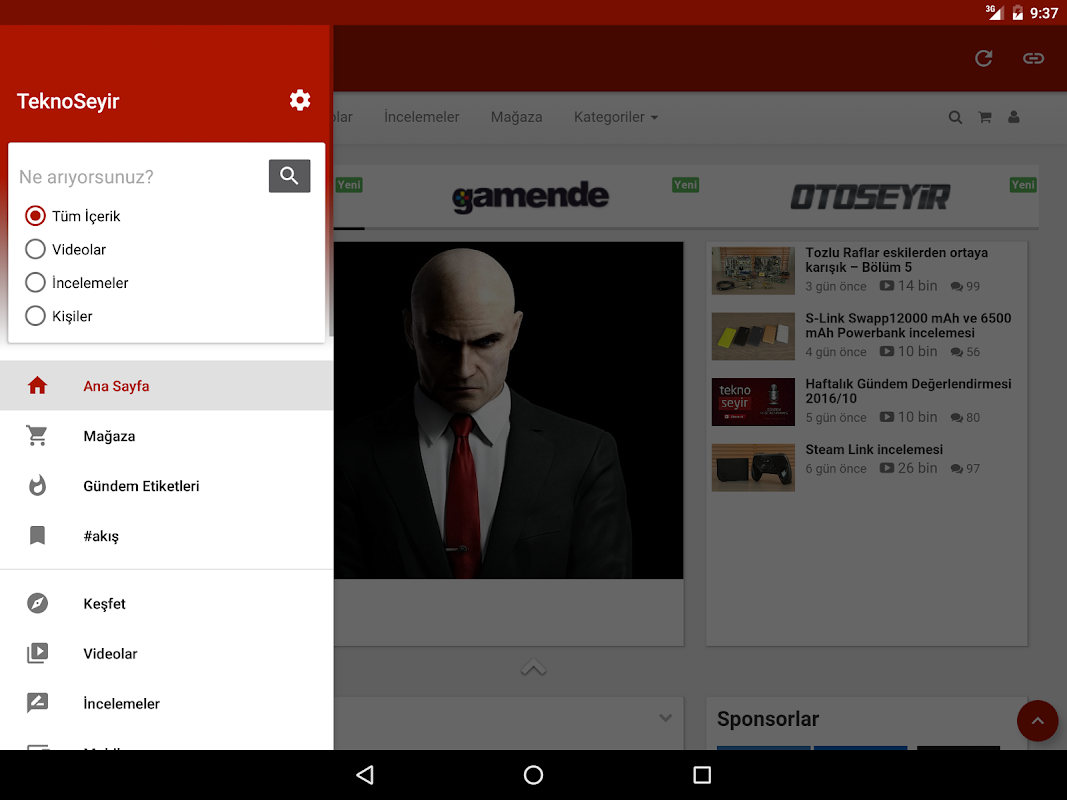Click the website search magnifier icon
Image resolution: width=1067 pixels, height=800 pixels.
click(955, 117)
